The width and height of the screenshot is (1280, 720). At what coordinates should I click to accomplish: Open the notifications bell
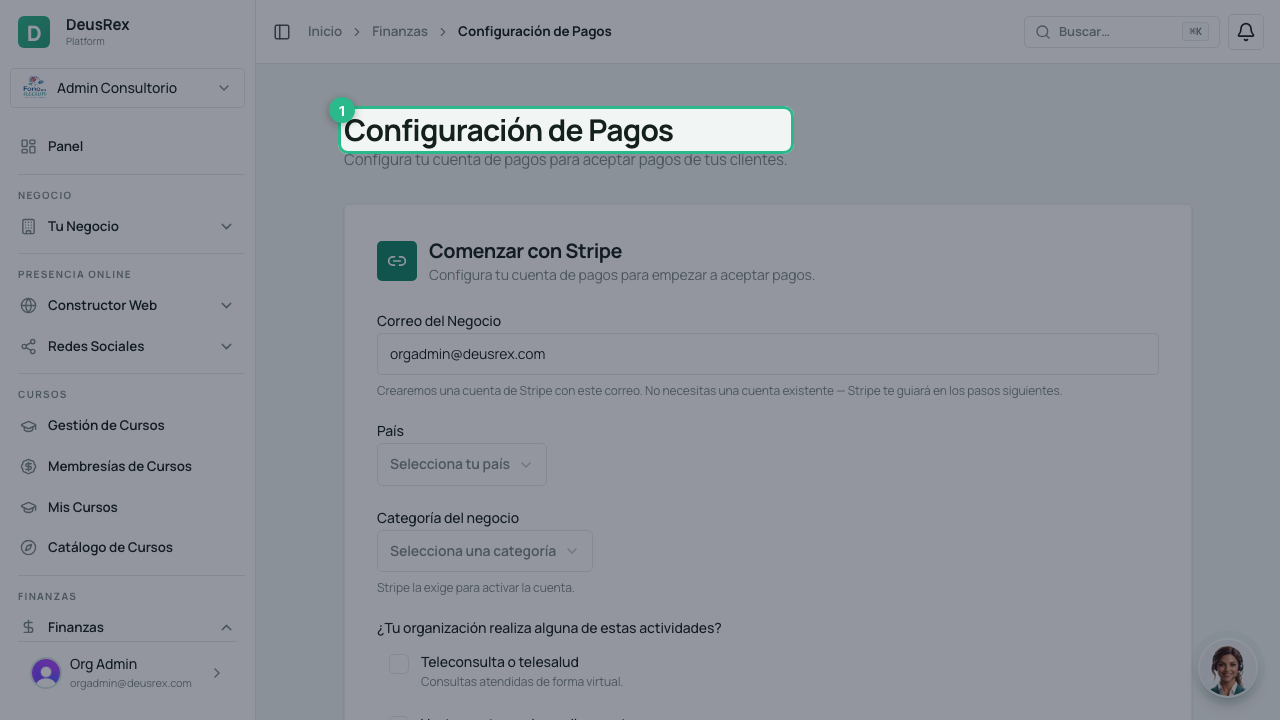1246,32
